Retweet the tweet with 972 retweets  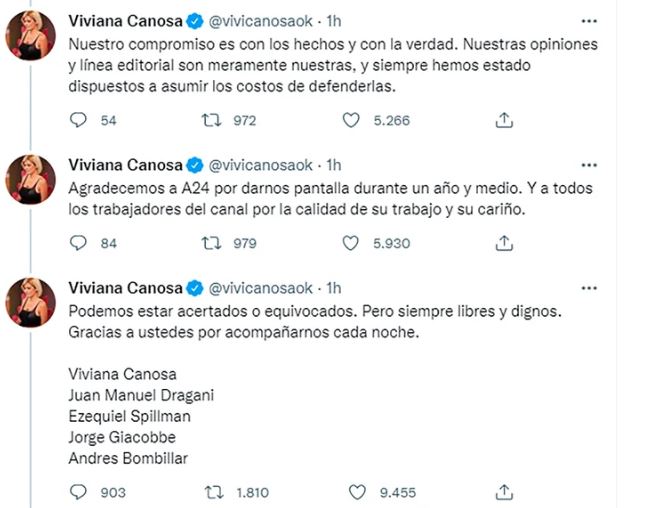coord(211,120)
